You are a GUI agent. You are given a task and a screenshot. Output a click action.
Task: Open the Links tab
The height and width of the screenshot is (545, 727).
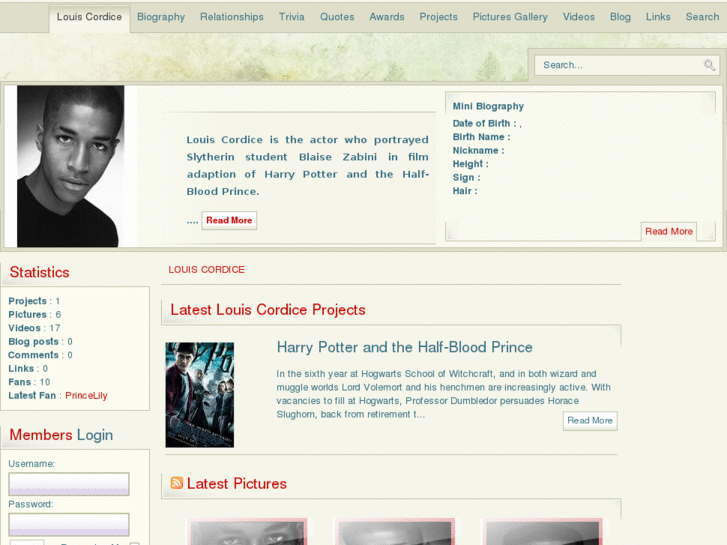coord(658,17)
